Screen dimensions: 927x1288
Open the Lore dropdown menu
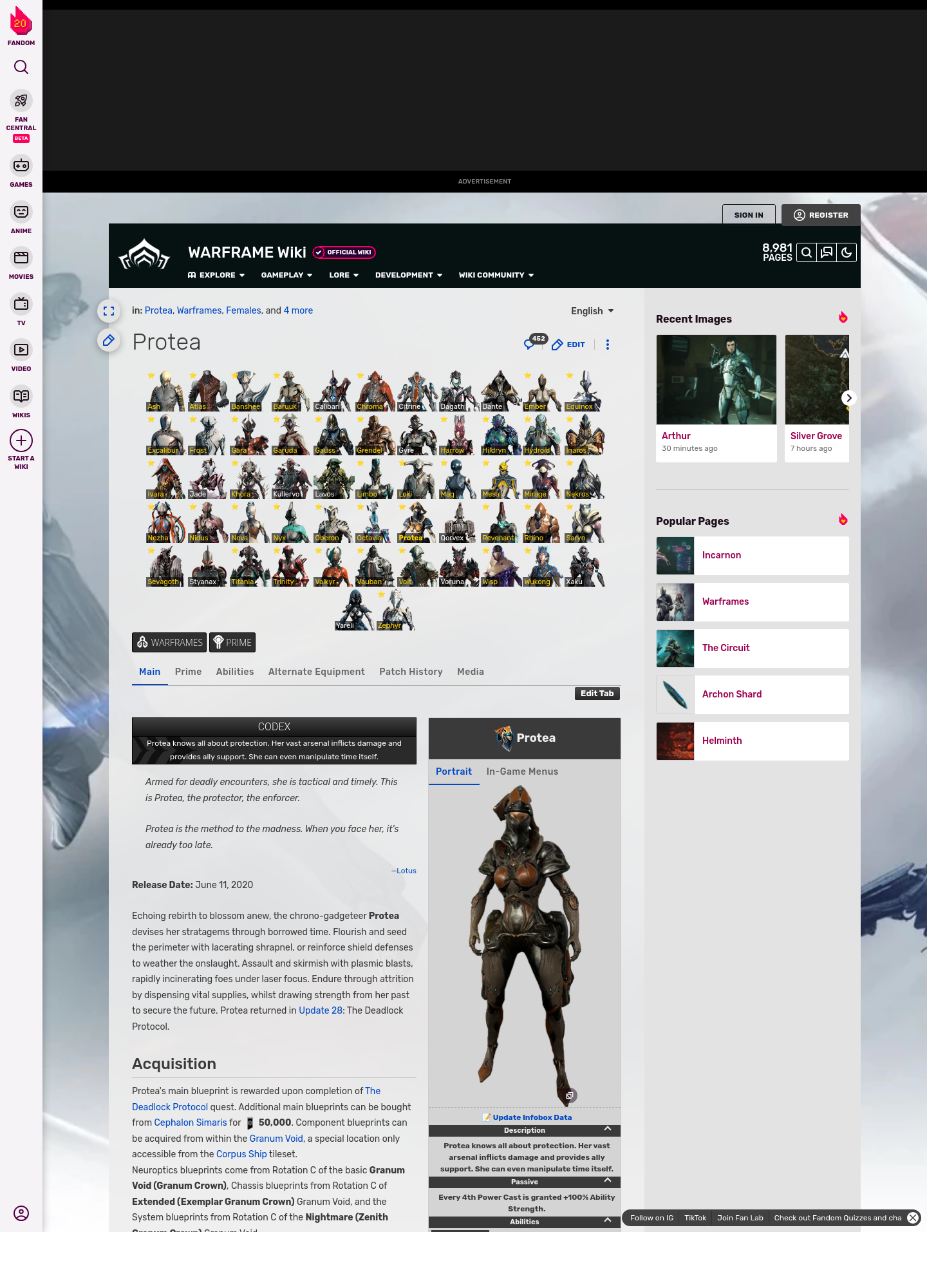pyautogui.click(x=344, y=275)
